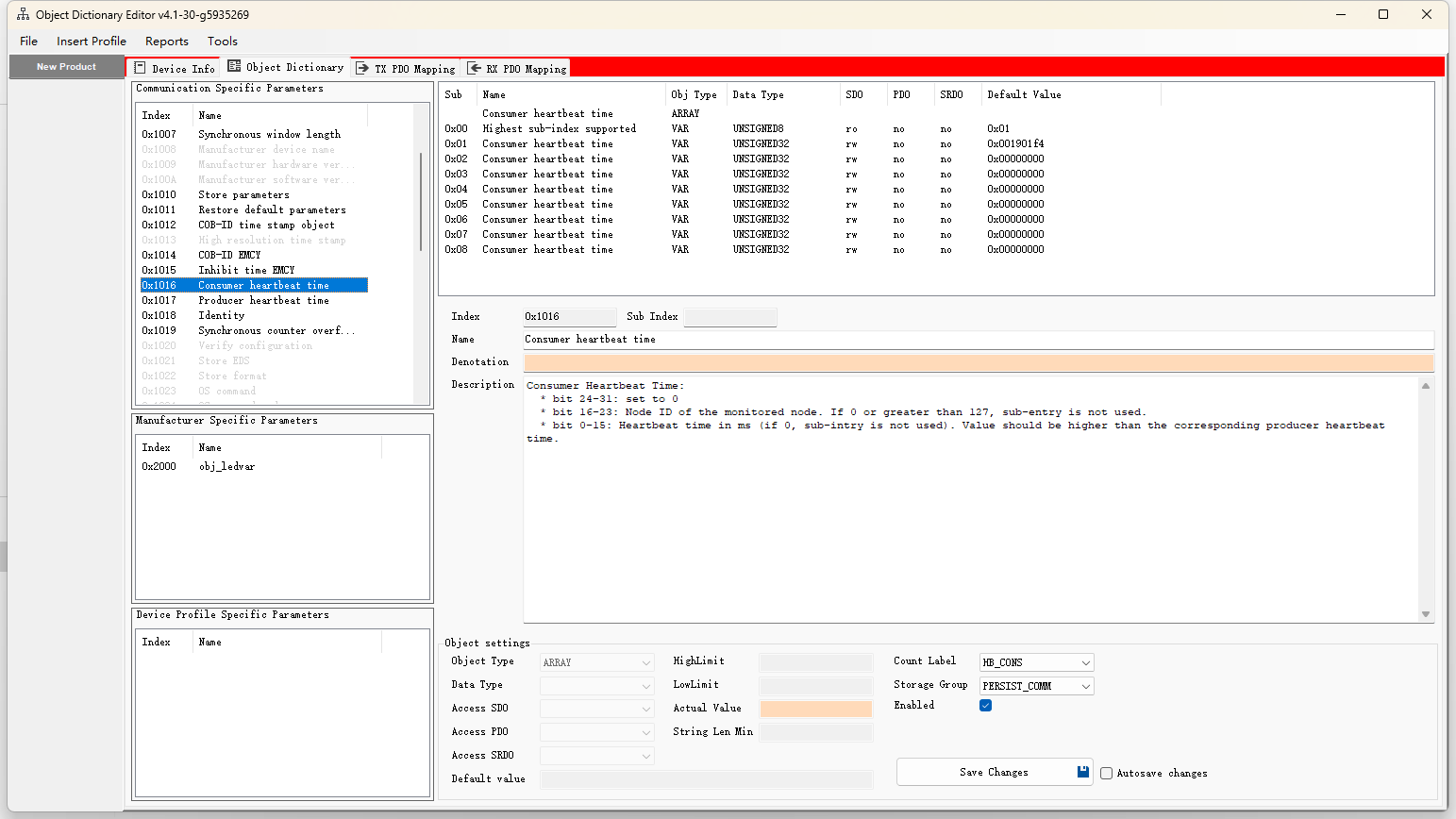Click the Denotation input field
This screenshot has width=1456, height=819.
tap(979, 362)
